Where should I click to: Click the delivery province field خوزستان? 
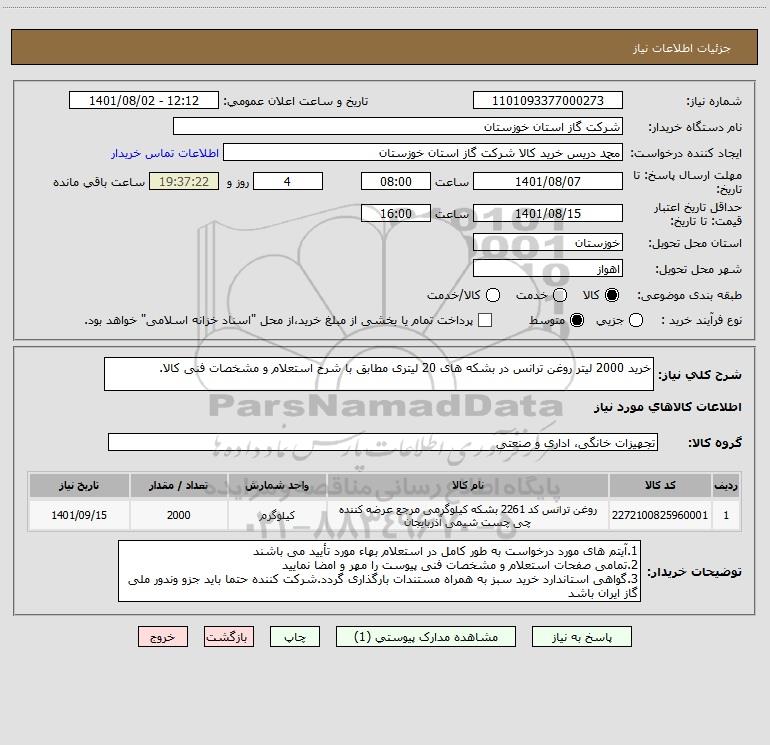548,242
